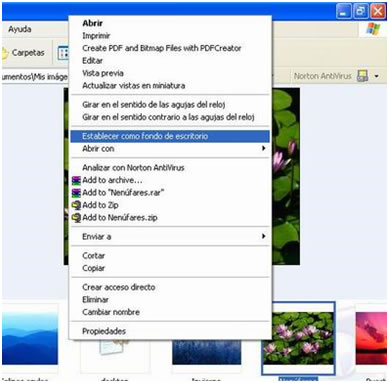The height and width of the screenshot is (383, 389).
Task: Click the large water lilies preview image
Action: click(286, 176)
